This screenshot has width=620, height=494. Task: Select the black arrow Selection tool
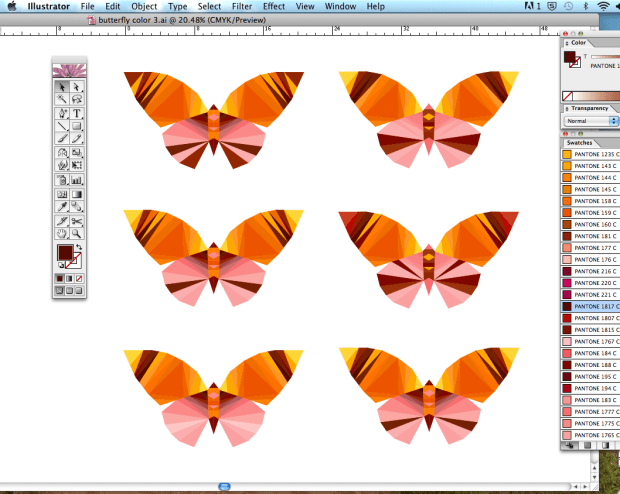coord(61,87)
